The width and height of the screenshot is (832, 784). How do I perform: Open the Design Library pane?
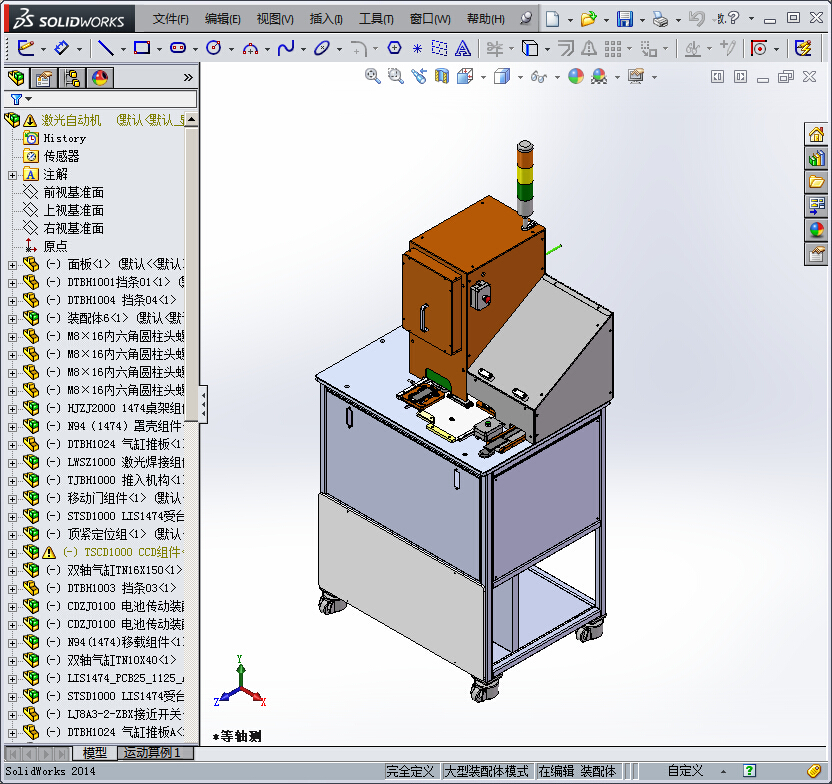pos(817,159)
